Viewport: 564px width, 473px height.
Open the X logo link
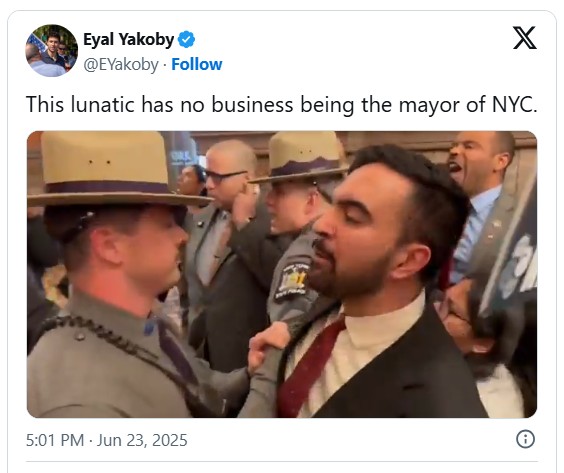(524, 38)
